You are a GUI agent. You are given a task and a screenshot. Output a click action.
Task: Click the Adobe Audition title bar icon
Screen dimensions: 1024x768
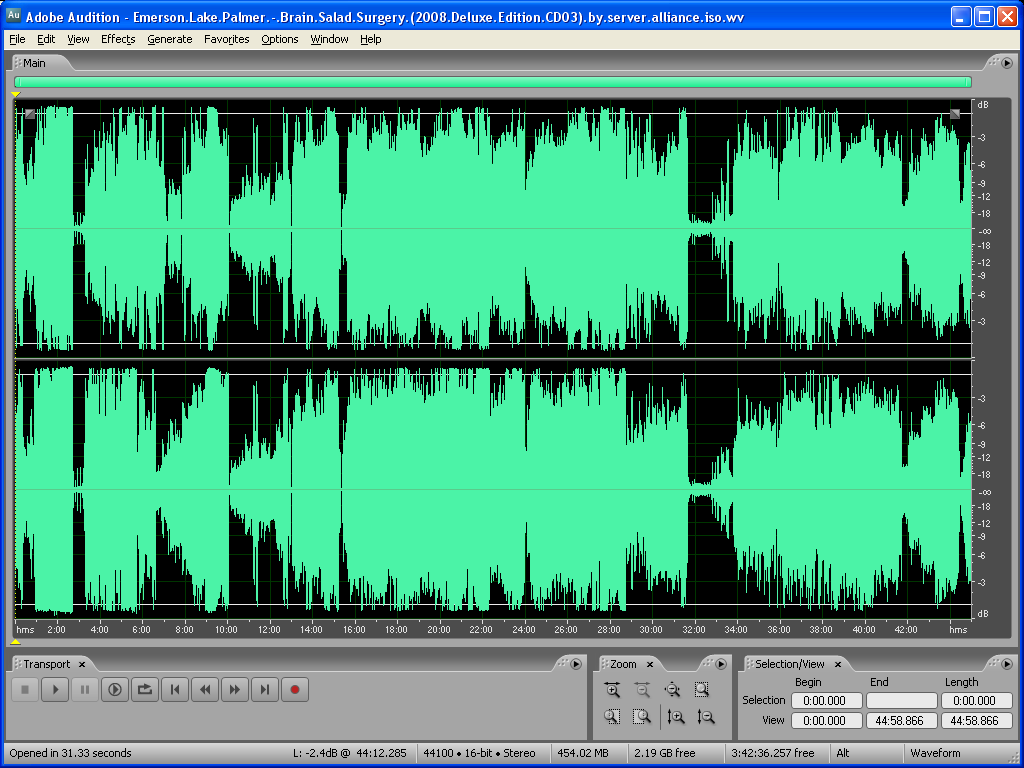point(13,16)
